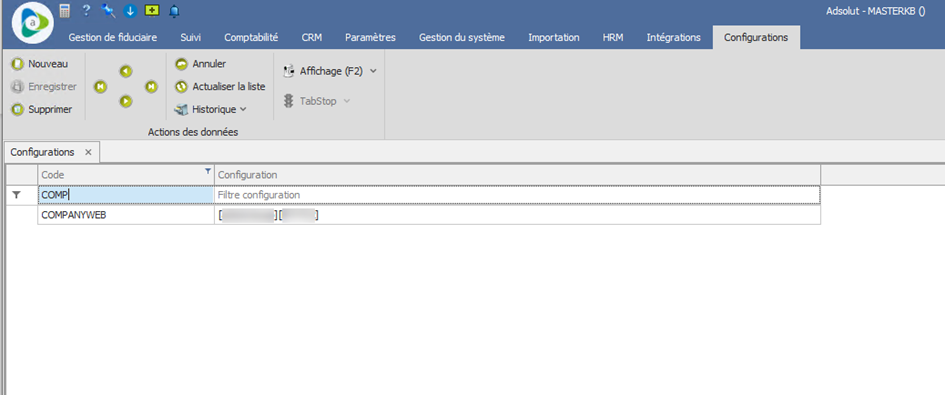Select the COMPANYWEB code cell
945x395 pixels.
coord(125,215)
